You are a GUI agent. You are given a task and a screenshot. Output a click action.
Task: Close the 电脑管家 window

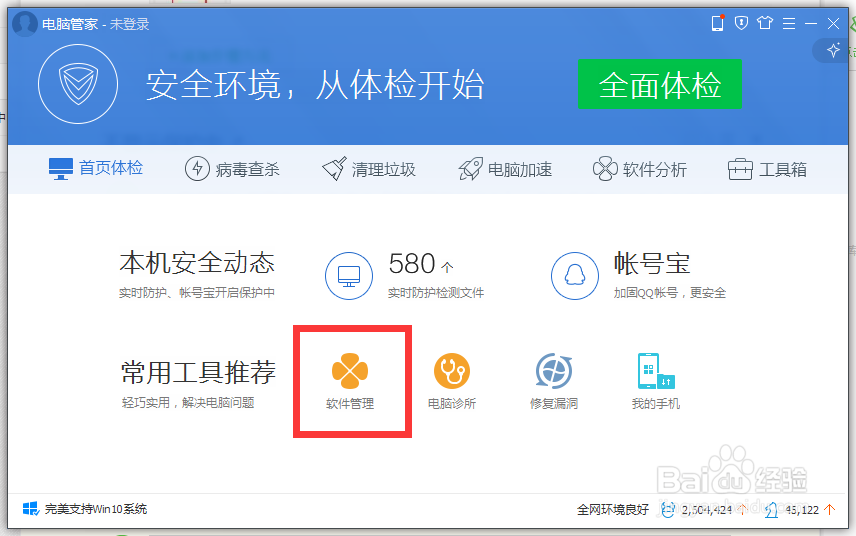pyautogui.click(x=834, y=23)
